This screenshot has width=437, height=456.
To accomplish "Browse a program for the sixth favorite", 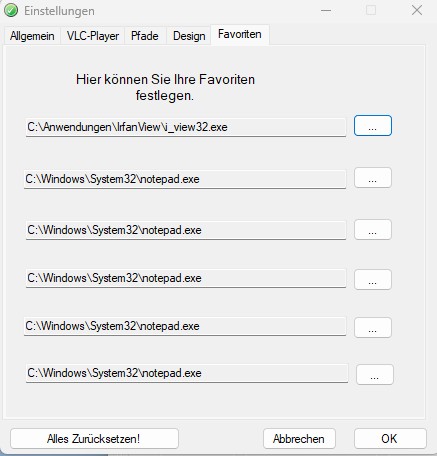I will (x=375, y=375).
